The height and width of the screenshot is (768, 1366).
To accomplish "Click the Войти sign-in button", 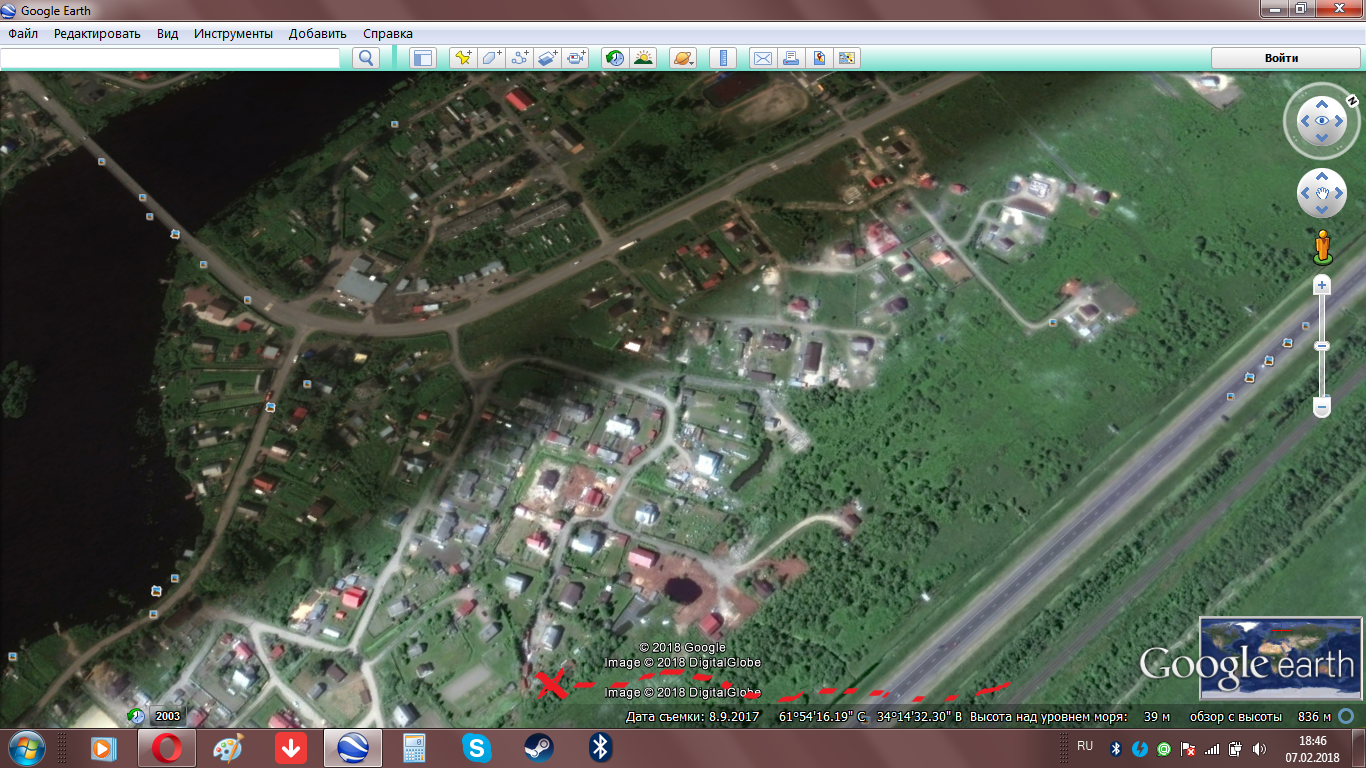I will pyautogui.click(x=1281, y=58).
